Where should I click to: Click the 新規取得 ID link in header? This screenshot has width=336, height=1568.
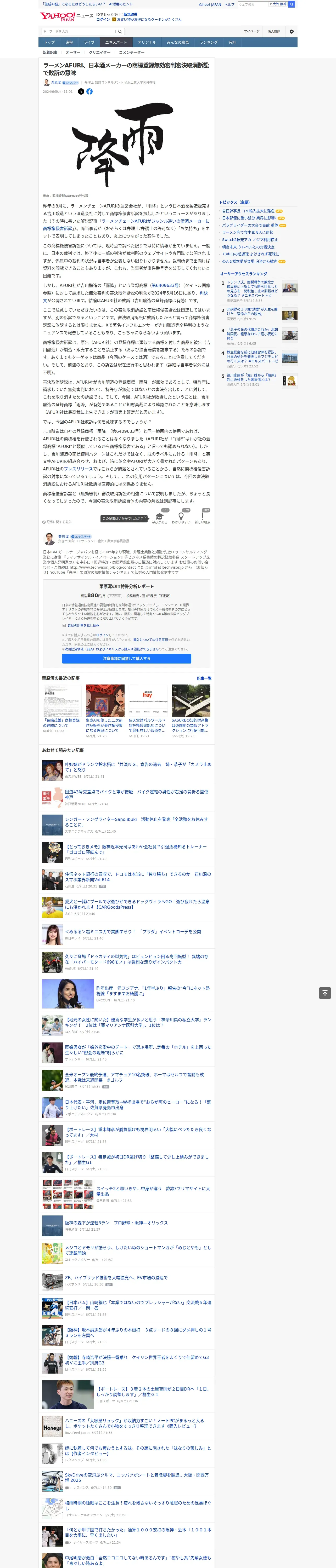[131, 14]
